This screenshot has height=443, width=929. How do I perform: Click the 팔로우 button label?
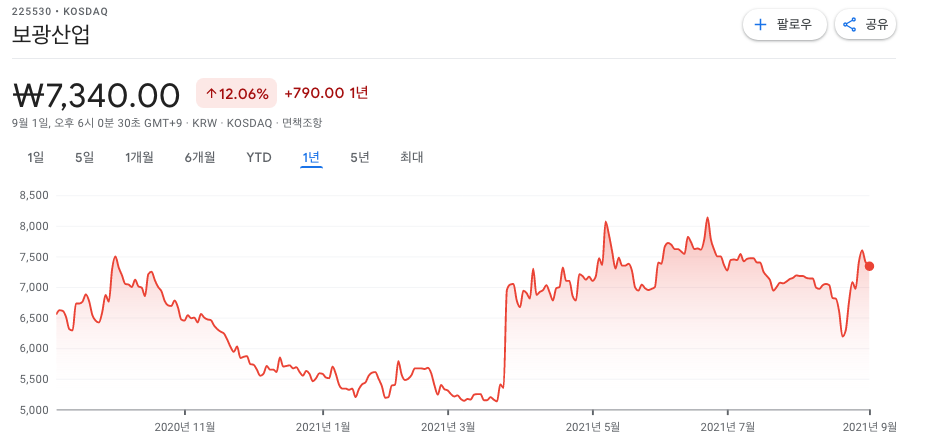794,25
